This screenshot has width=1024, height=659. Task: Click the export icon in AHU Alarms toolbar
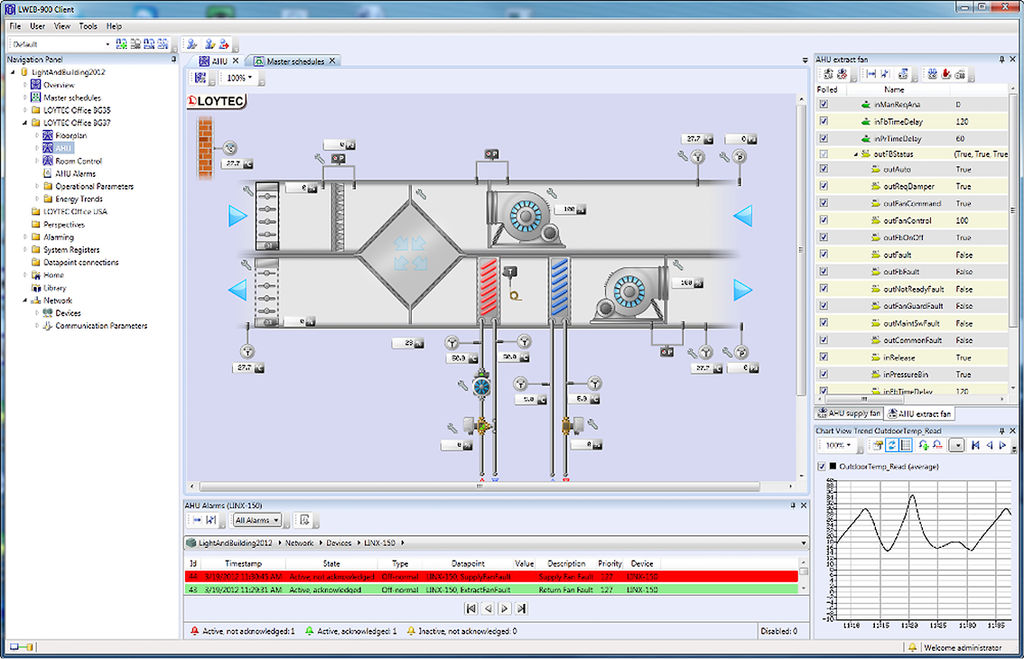tap(304, 520)
